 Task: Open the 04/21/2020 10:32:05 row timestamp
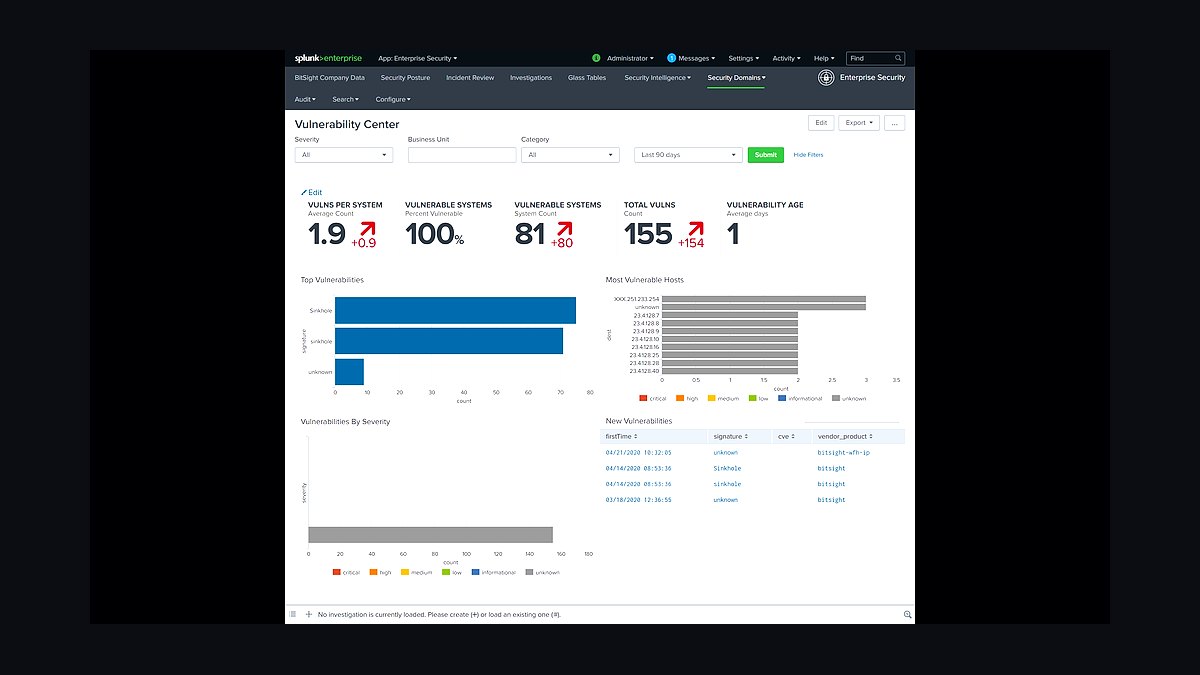[x=638, y=452]
